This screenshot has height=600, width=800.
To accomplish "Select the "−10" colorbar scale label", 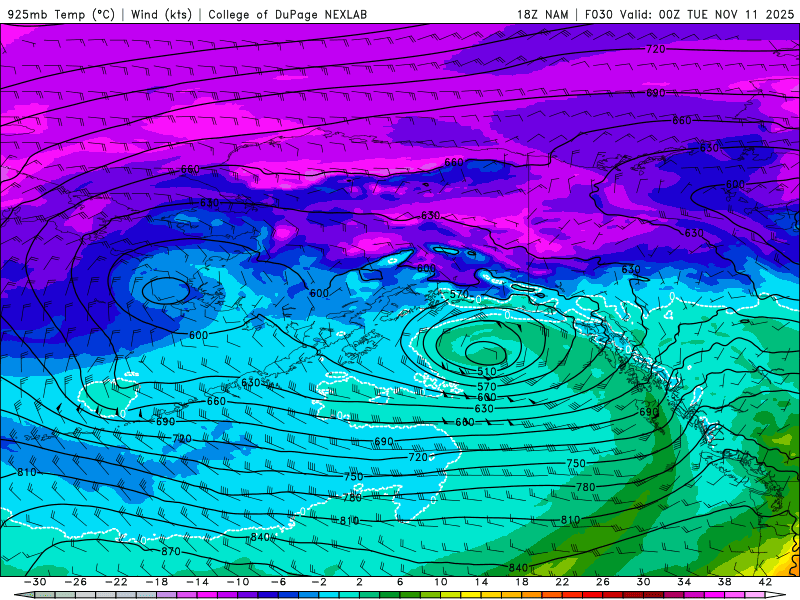I will click(238, 582).
